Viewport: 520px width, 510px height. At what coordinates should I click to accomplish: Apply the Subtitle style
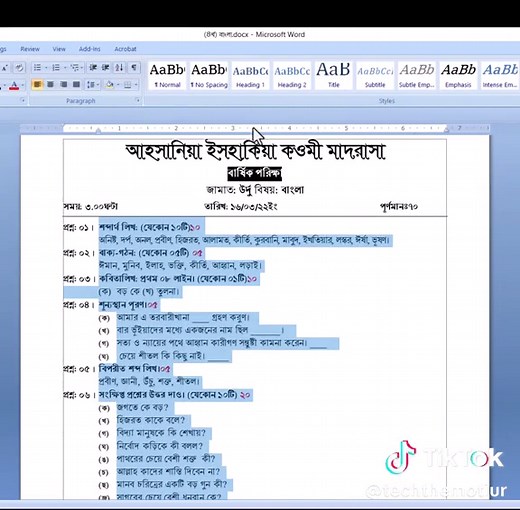[x=375, y=76]
